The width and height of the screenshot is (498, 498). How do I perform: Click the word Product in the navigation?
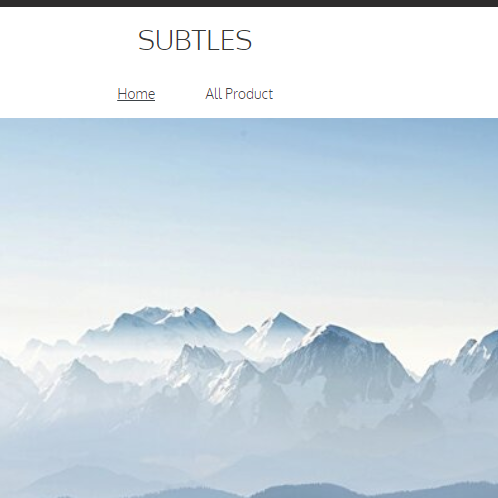[249, 94]
